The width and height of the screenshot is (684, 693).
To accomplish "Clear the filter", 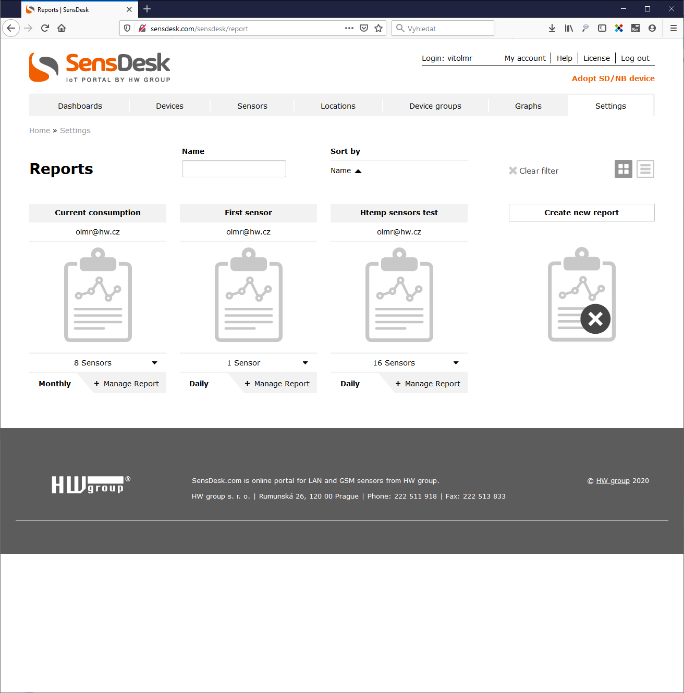I will pos(533,171).
